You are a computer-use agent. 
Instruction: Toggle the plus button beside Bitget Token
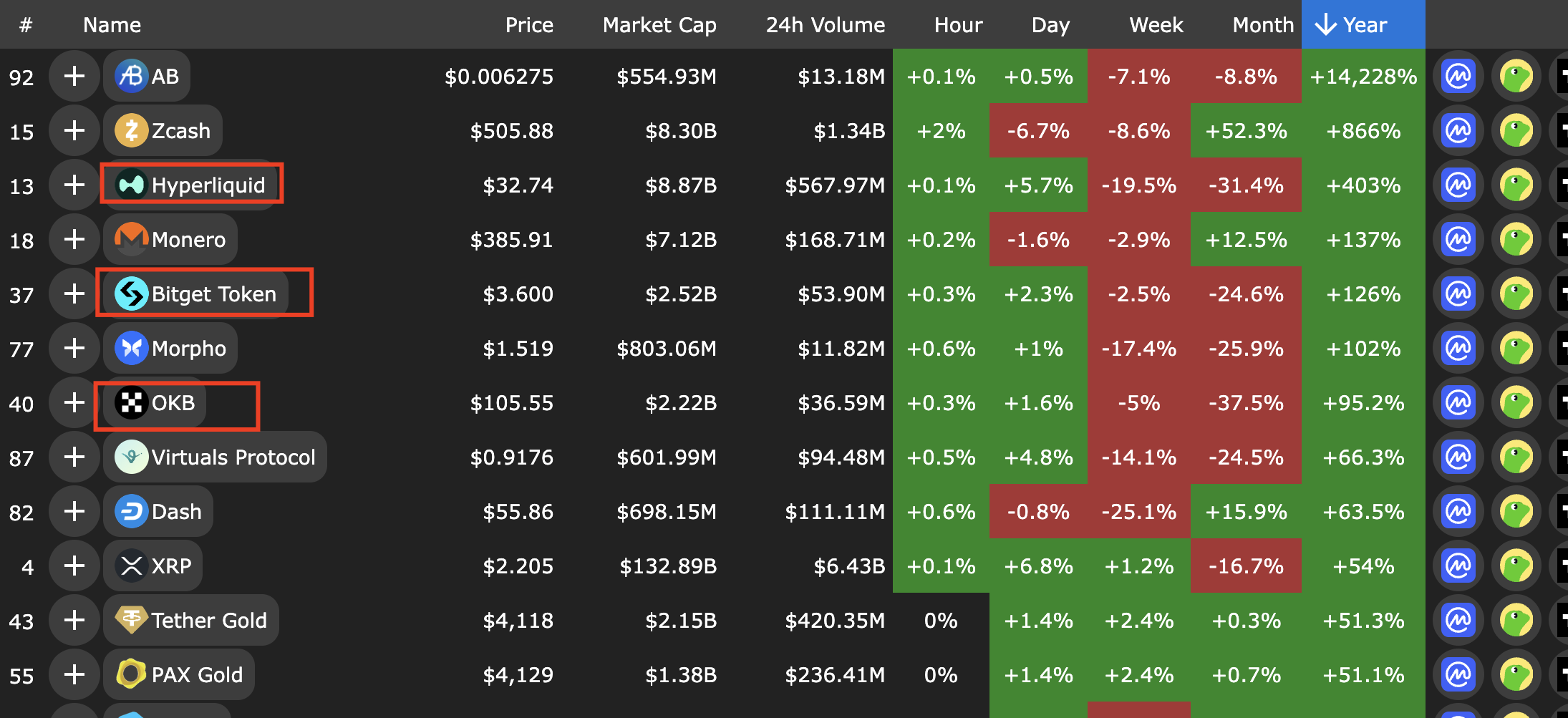pos(74,293)
